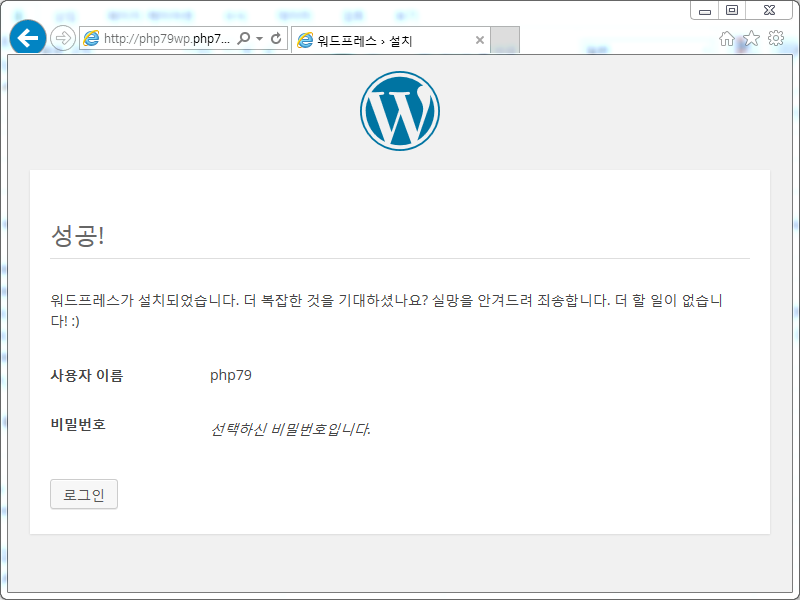Click the search magnifier in address bar
This screenshot has height=600, width=800.
click(x=244, y=38)
